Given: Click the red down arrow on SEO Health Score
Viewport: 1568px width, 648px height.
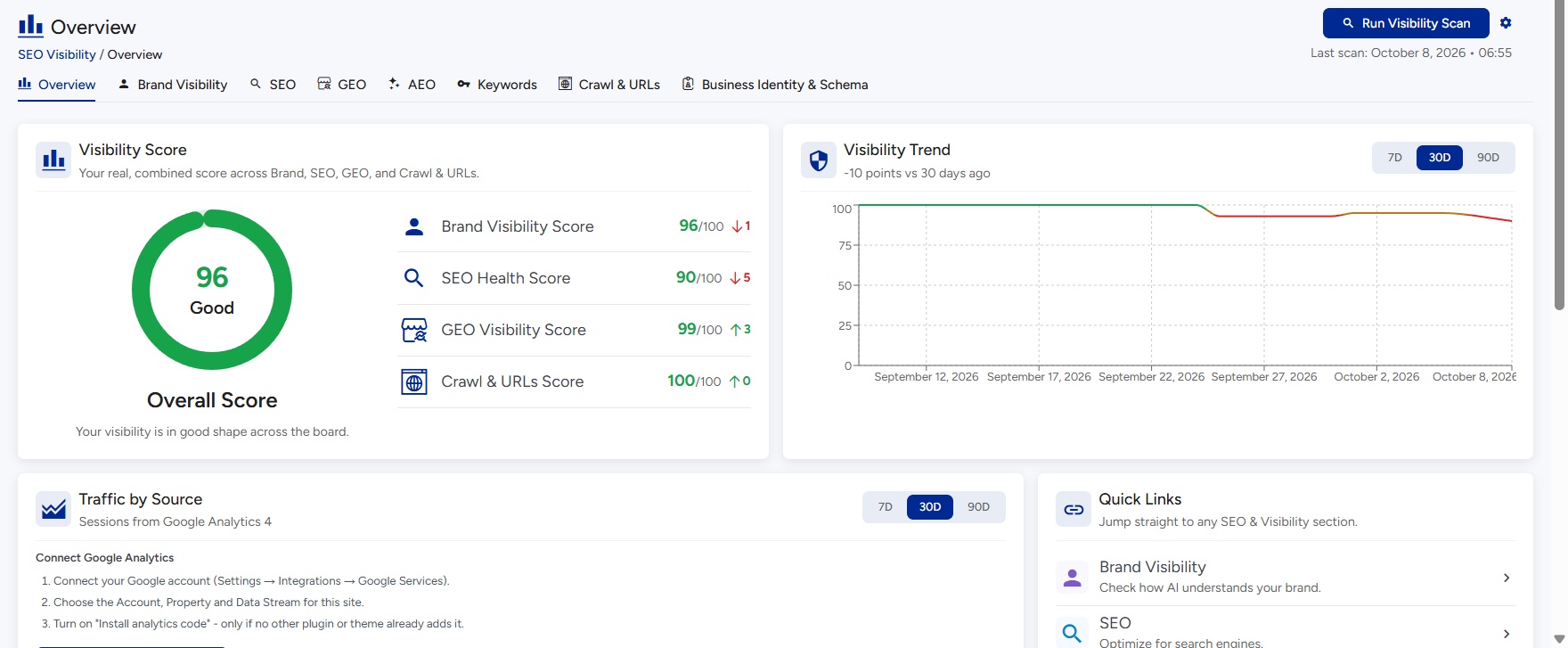Looking at the screenshot, I should point(735,278).
